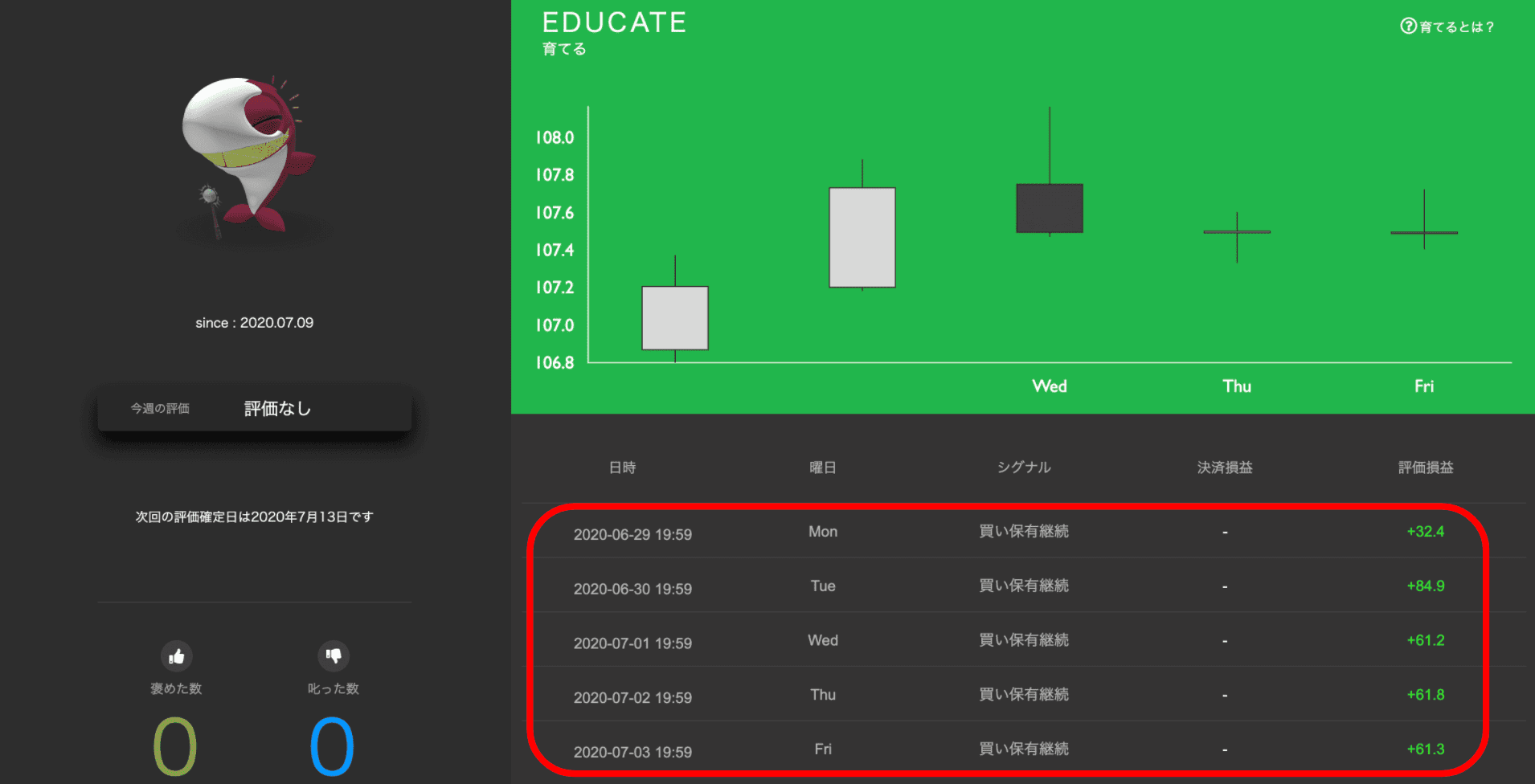The height and width of the screenshot is (784, 1535).
Task: Open the 育てるとは？ help link
Action: 1447,27
